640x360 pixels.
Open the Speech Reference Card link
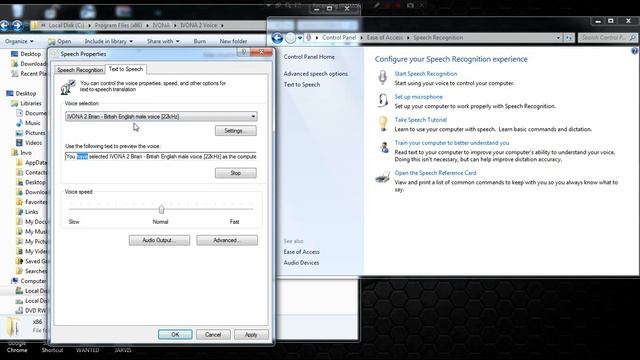435,173
